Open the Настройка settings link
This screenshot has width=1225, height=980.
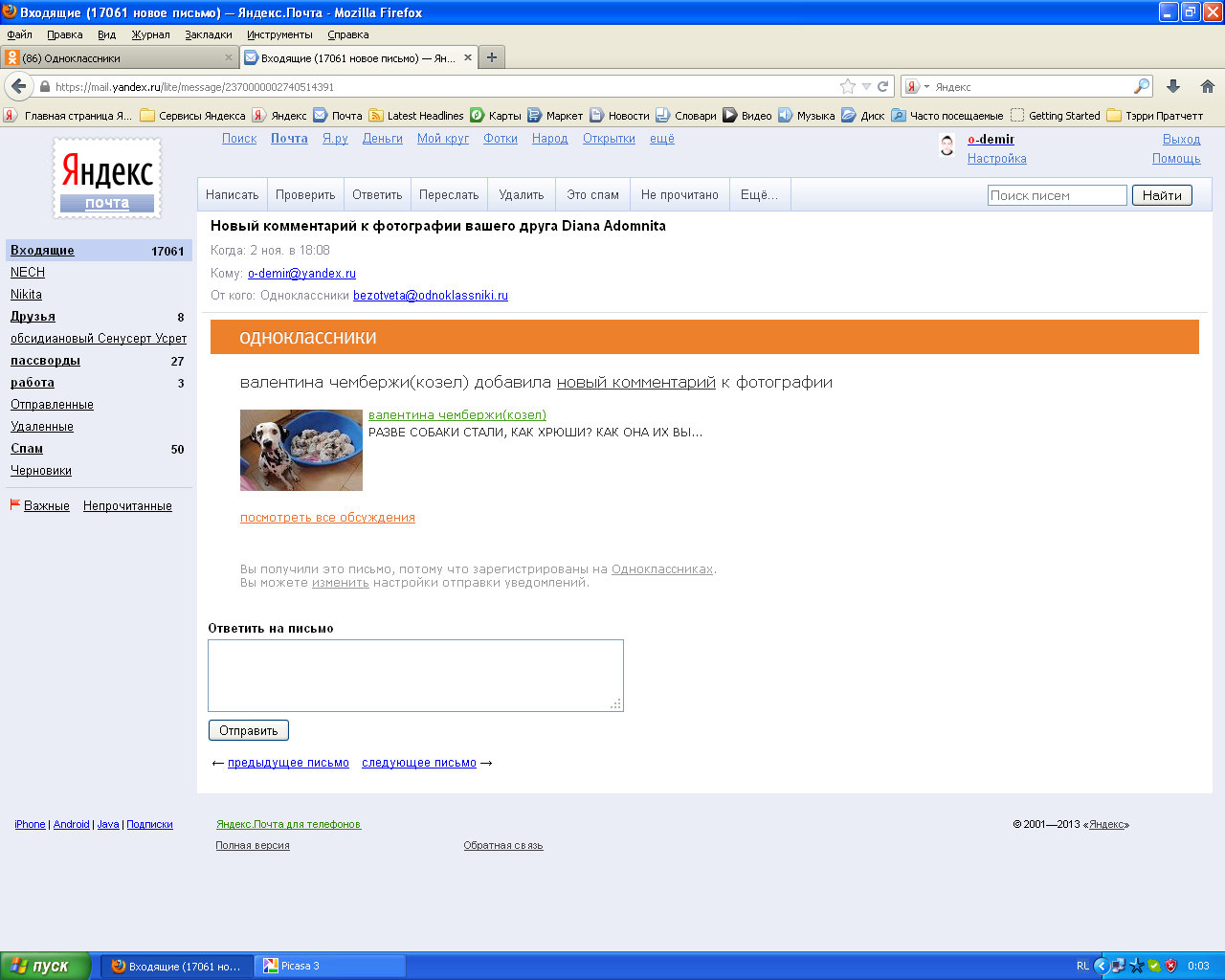click(996, 159)
